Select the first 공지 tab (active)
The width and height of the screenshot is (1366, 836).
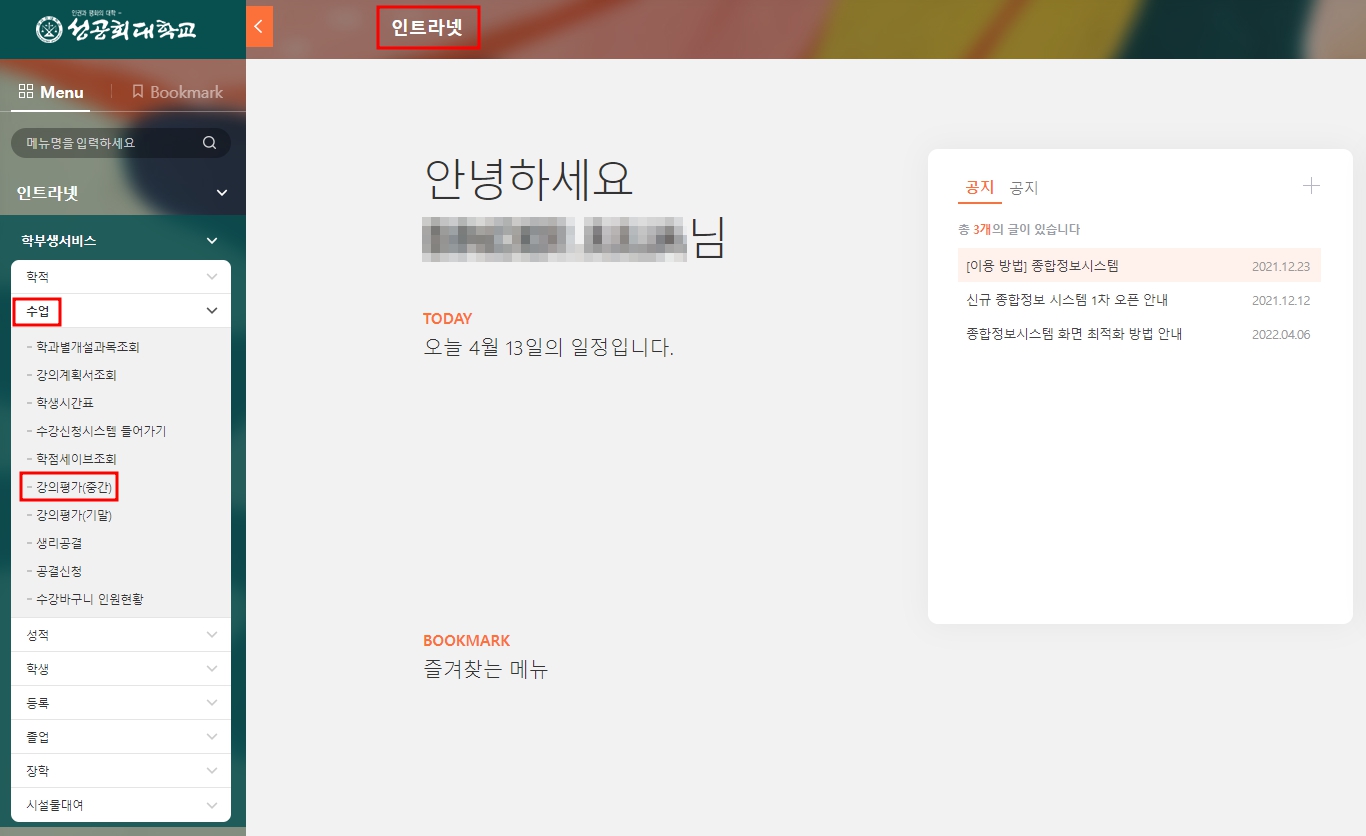click(980, 187)
